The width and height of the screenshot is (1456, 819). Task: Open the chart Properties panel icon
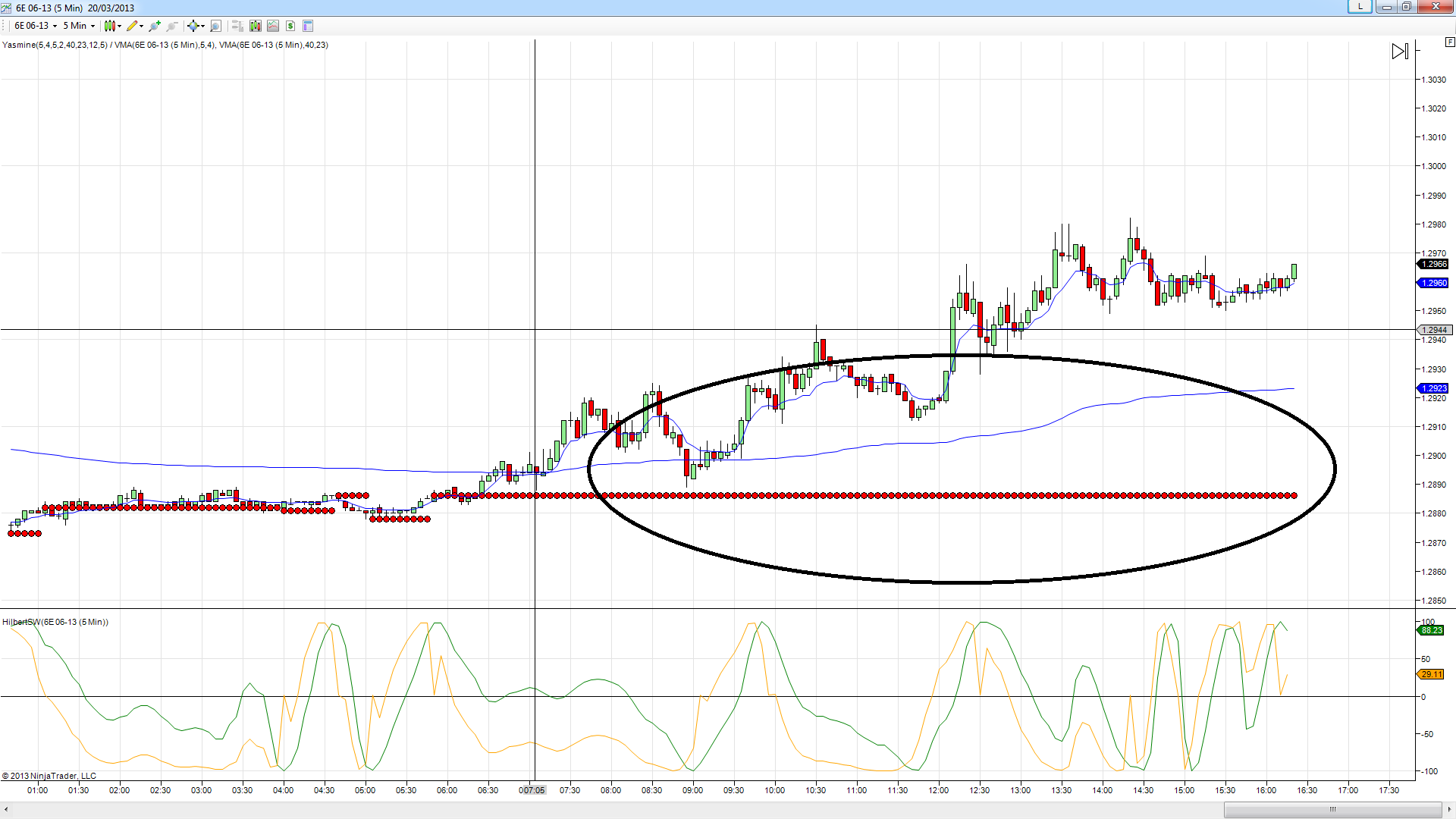[x=308, y=26]
